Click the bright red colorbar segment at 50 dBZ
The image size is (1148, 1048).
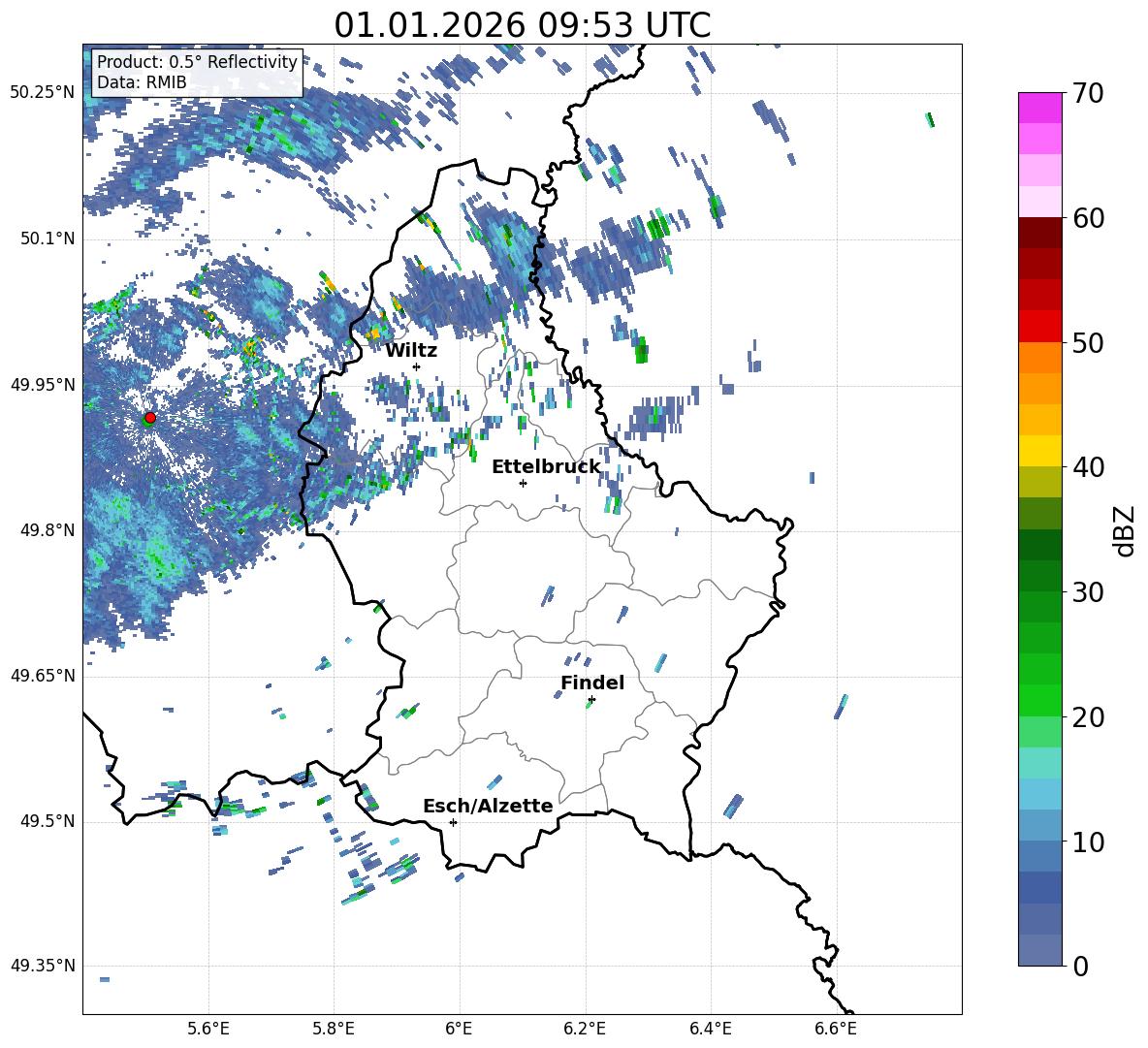tap(1039, 327)
